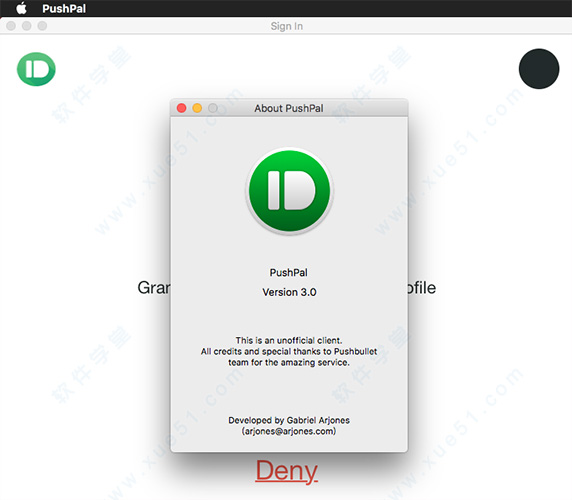Screen dimensions: 572x500
Task: Close the About PushPal dialog
Action: 181,108
